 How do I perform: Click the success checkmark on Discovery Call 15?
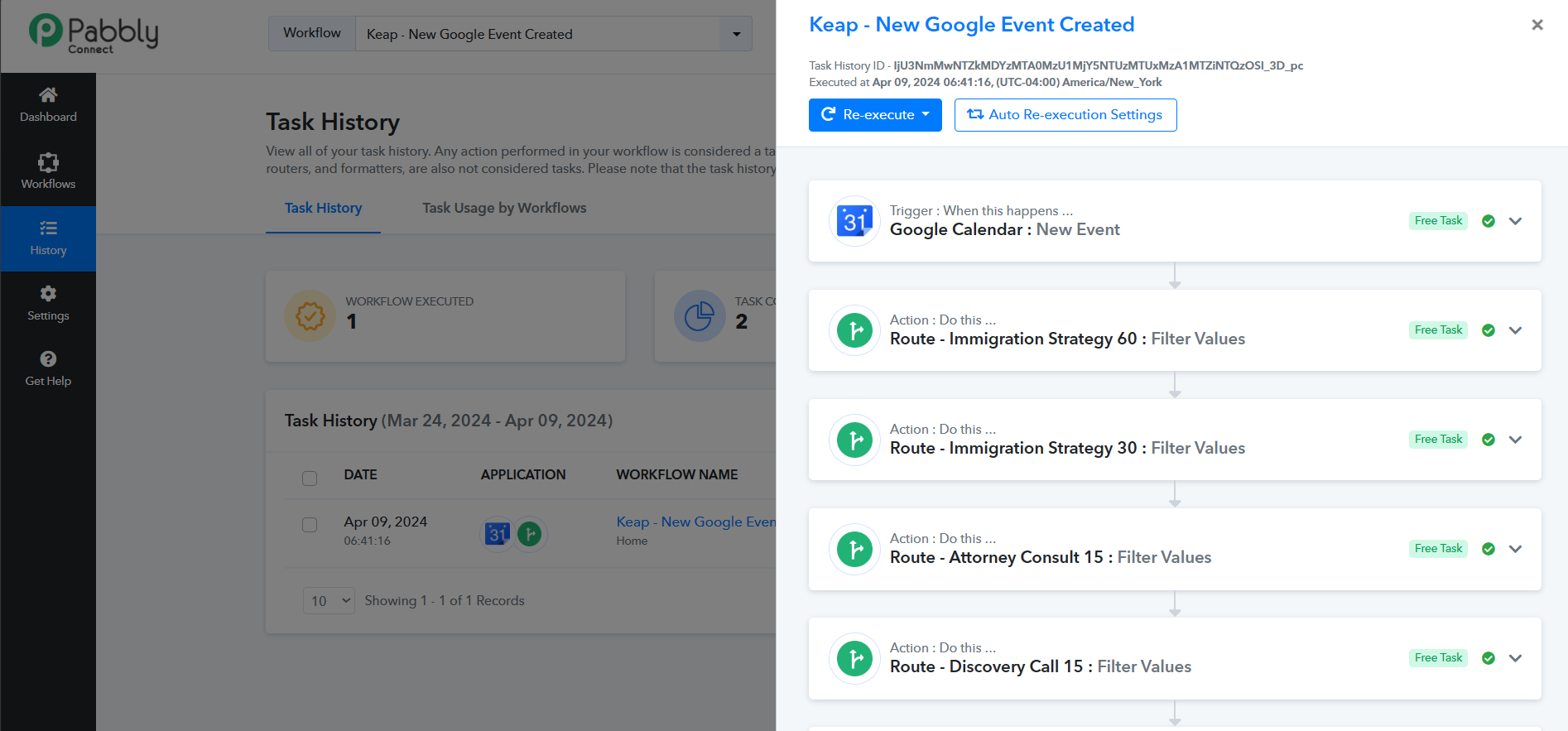click(1489, 658)
